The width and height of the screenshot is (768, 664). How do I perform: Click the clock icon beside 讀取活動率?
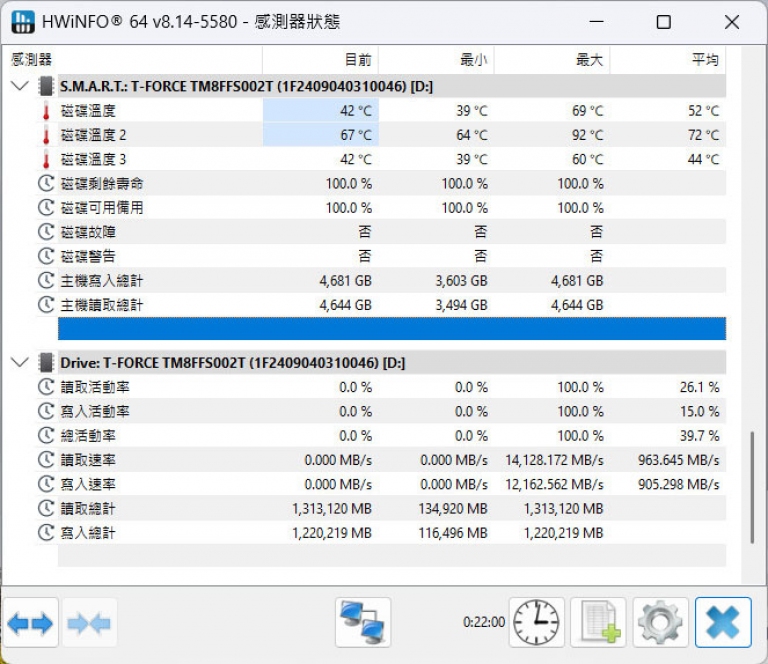46,387
